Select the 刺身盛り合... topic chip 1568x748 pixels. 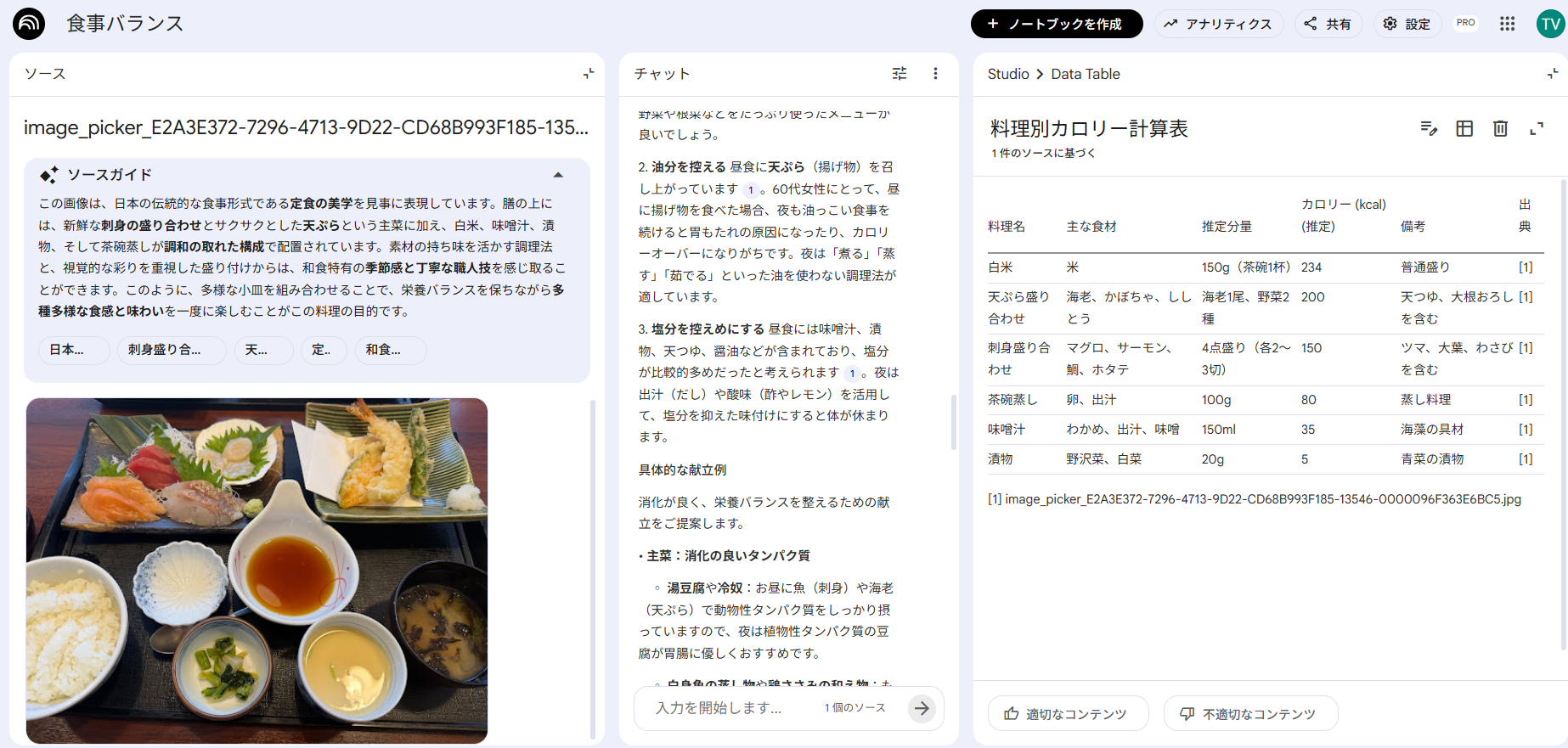(172, 350)
